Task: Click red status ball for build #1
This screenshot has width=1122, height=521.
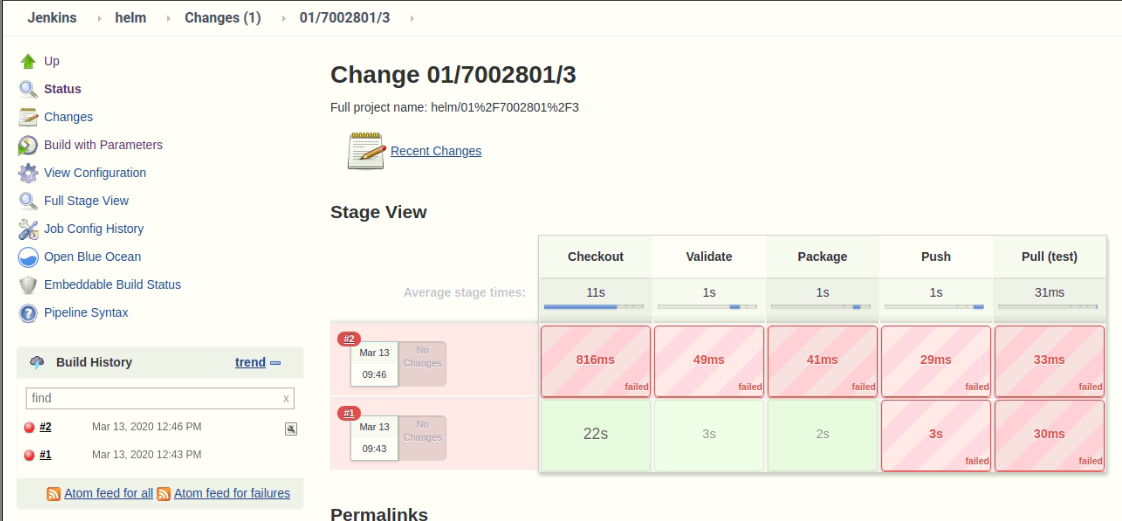Action: (29, 455)
